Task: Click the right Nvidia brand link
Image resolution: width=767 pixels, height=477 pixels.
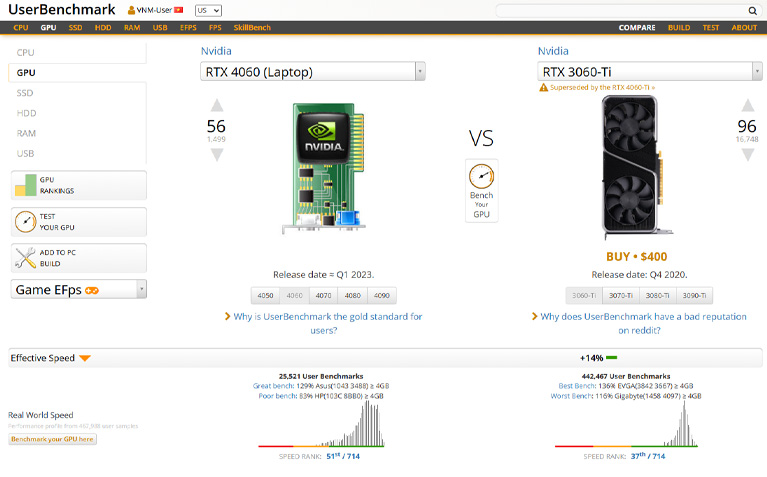Action: point(553,51)
